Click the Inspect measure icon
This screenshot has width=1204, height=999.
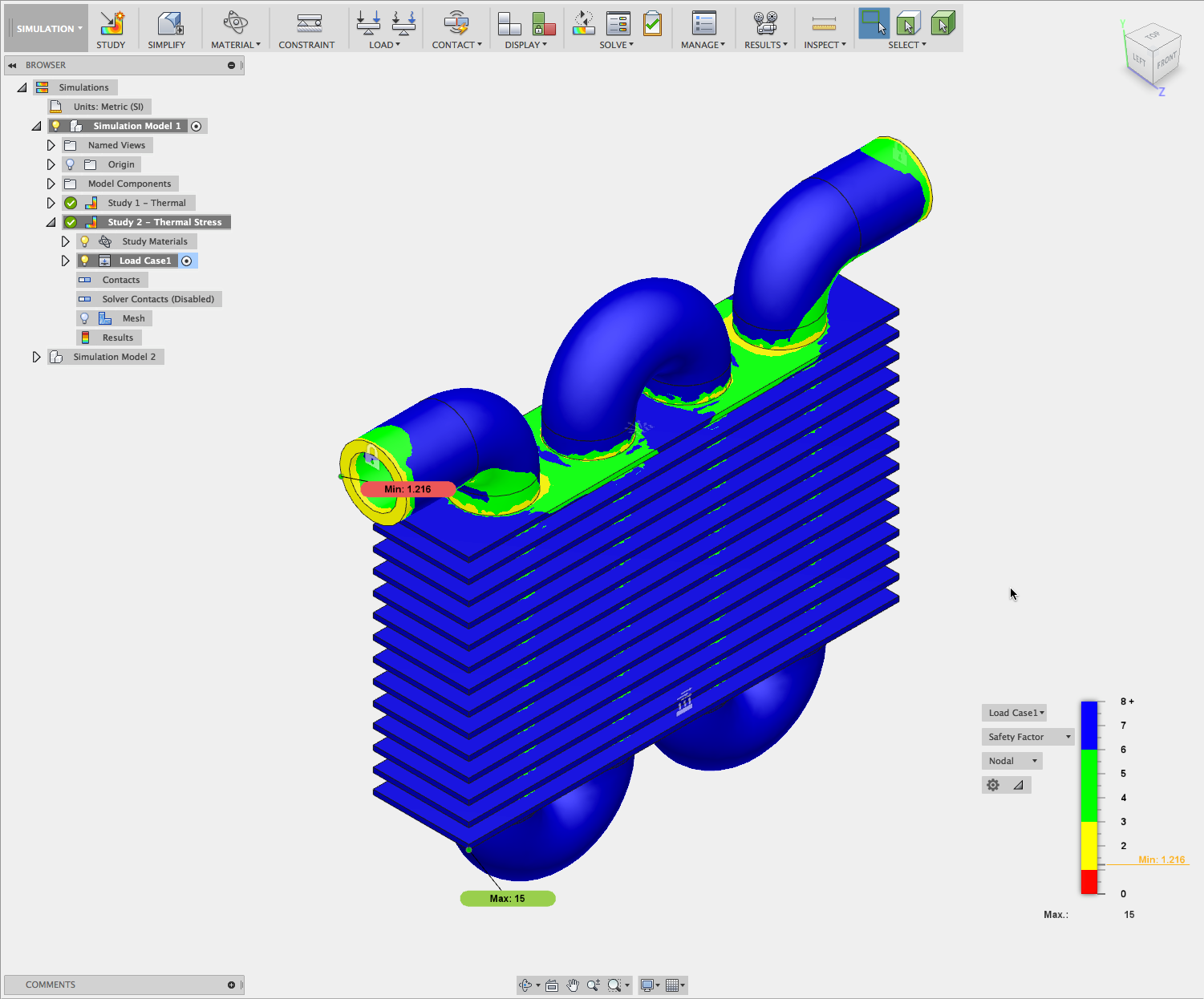[x=824, y=23]
